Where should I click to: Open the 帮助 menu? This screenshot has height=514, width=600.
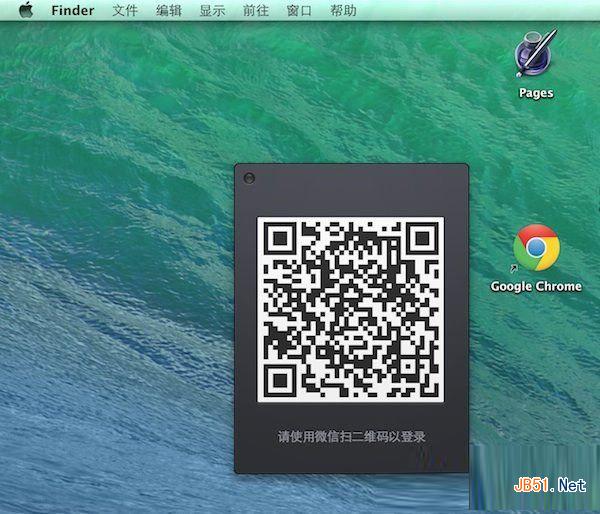click(x=343, y=10)
